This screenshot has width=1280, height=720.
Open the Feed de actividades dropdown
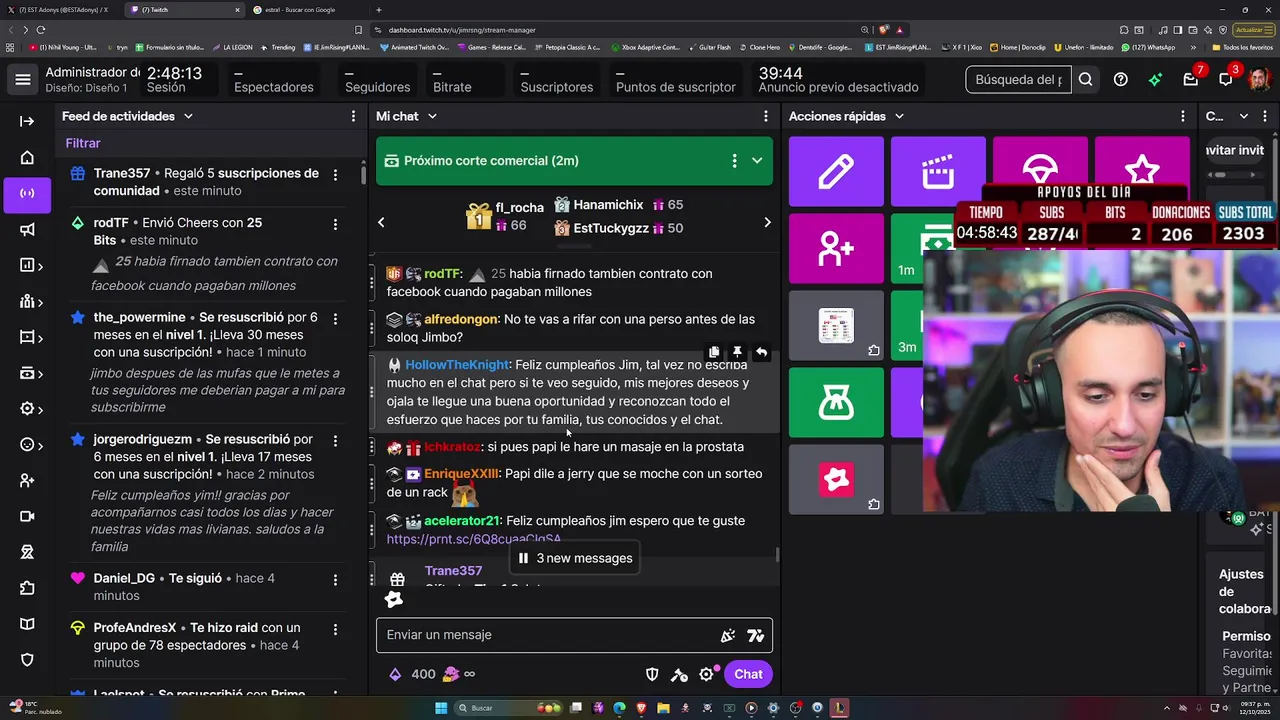tap(187, 116)
